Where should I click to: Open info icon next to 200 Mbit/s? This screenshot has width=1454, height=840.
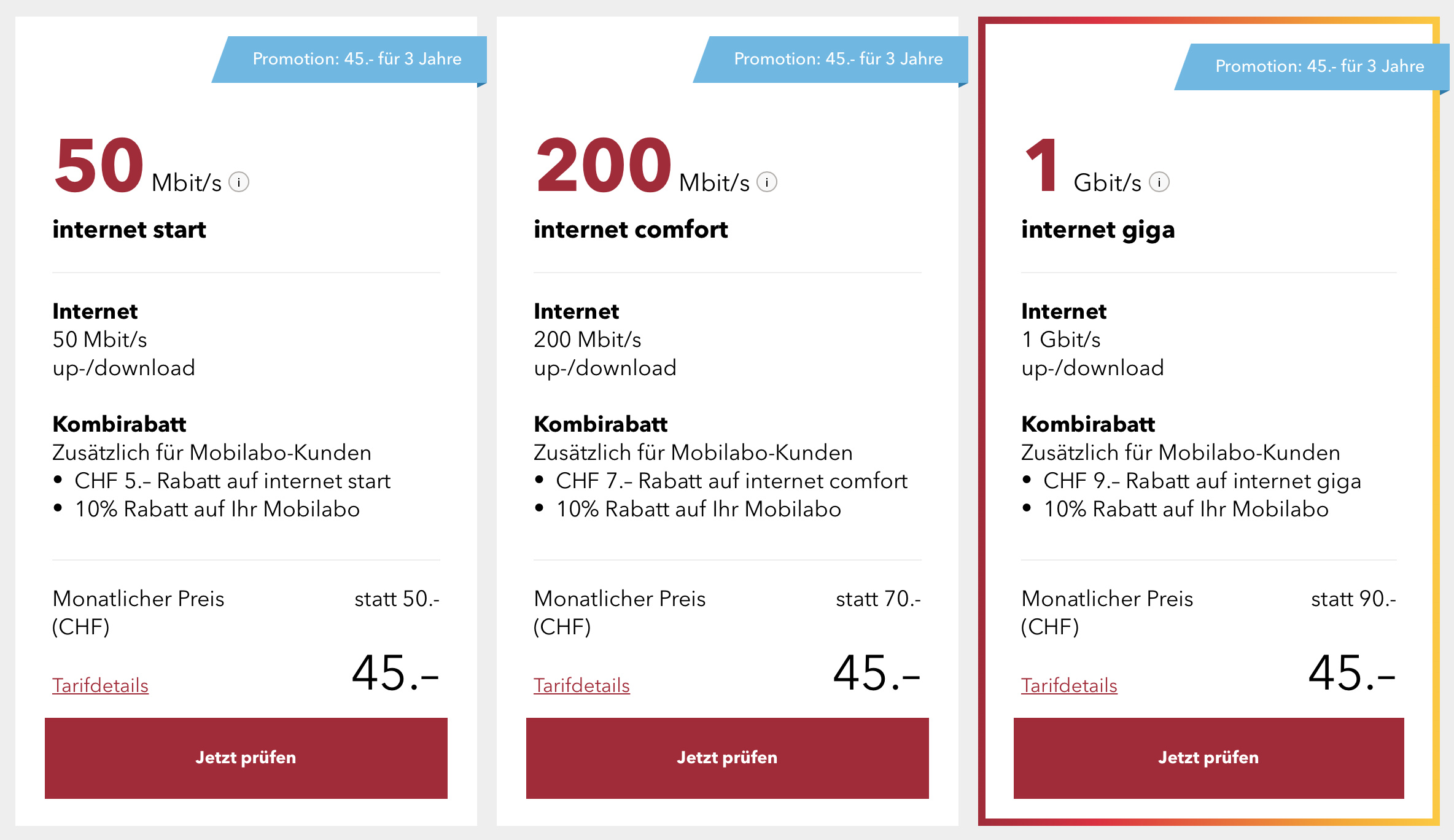(767, 182)
